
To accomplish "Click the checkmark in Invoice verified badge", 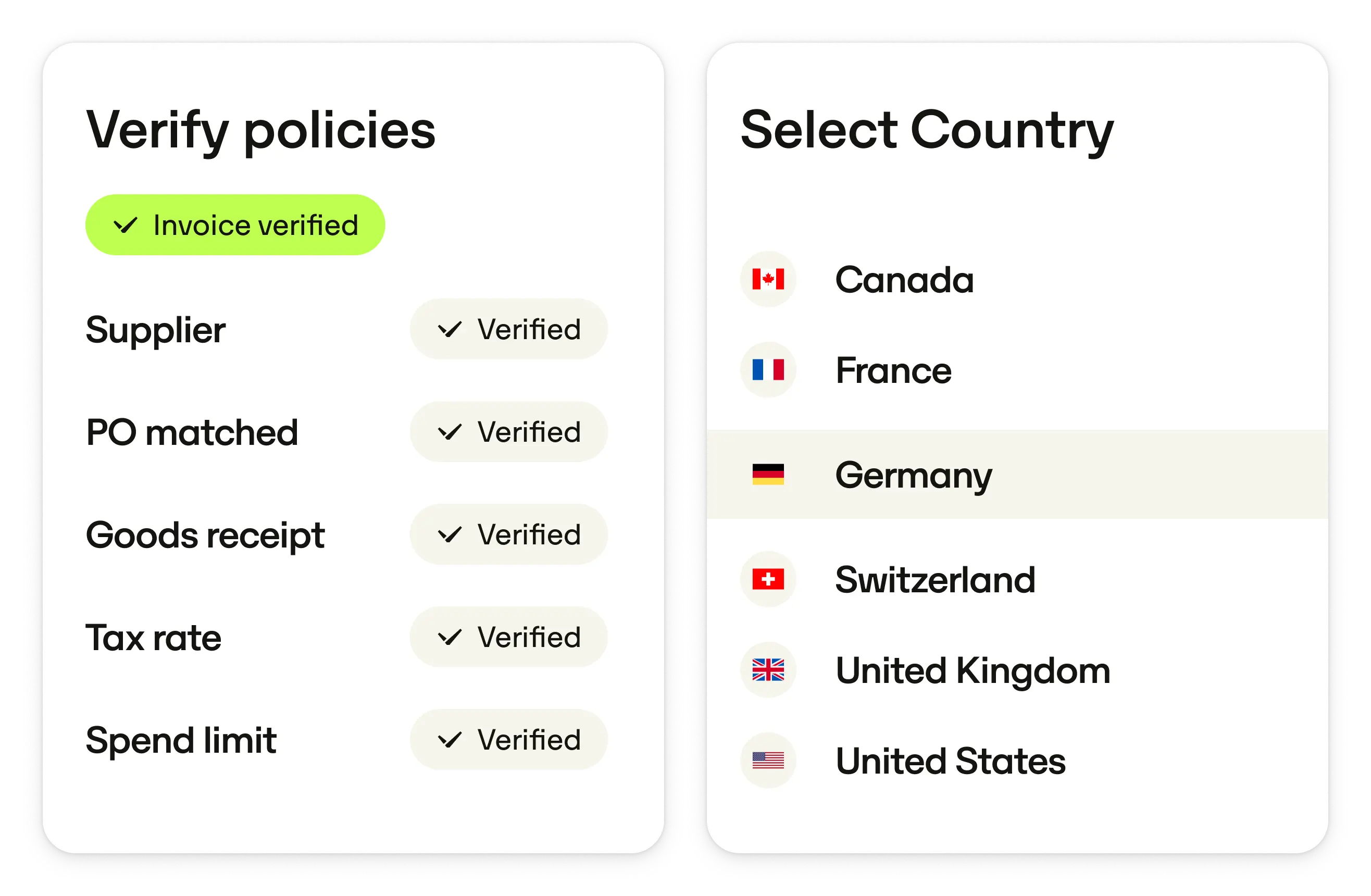I will coord(126,225).
